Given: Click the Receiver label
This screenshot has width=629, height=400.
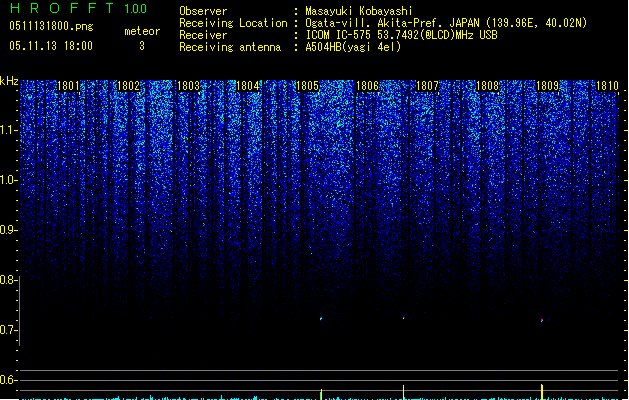Looking at the screenshot, I should pyautogui.click(x=203, y=35).
